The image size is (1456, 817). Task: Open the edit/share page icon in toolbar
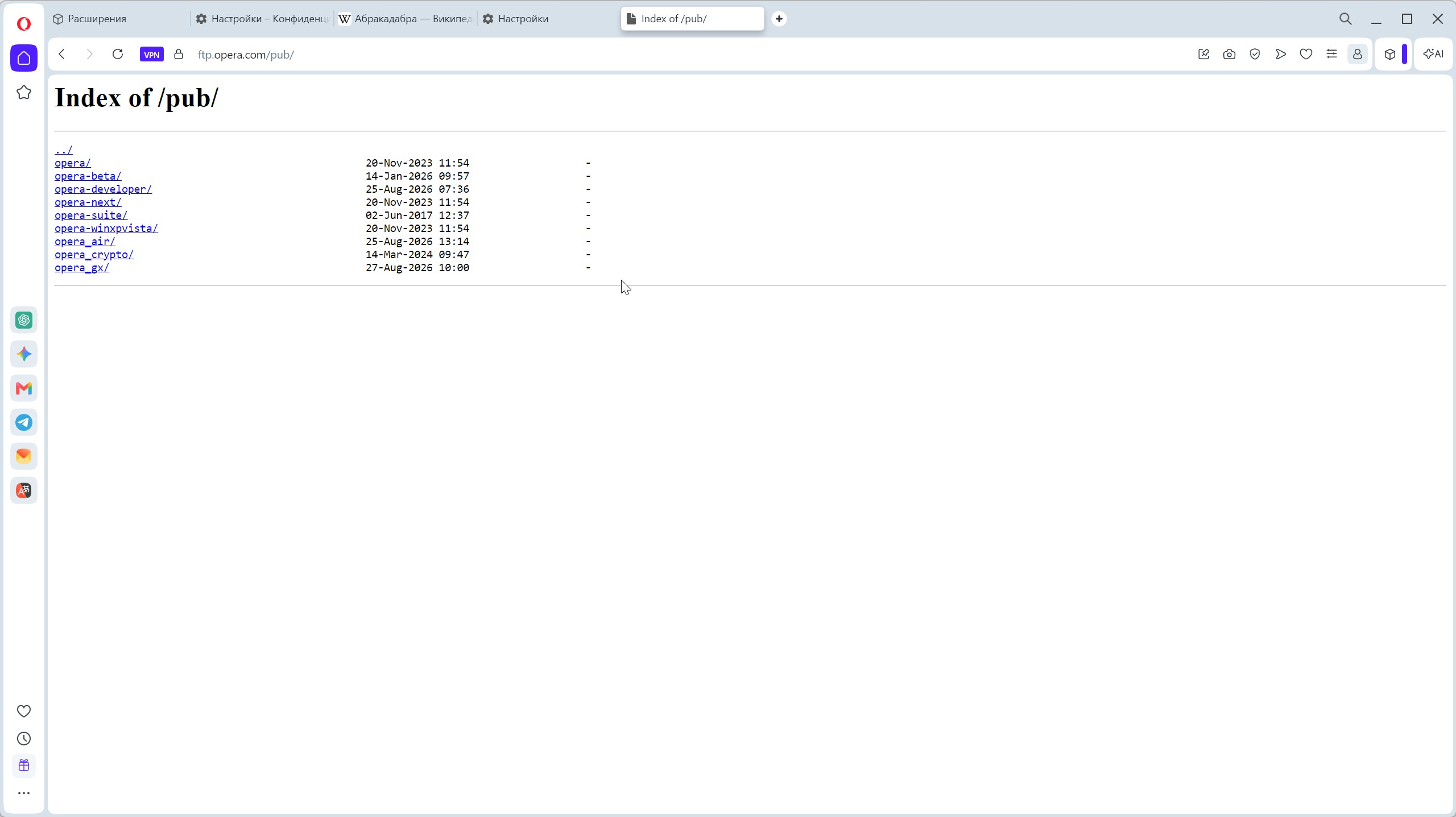(x=1203, y=54)
